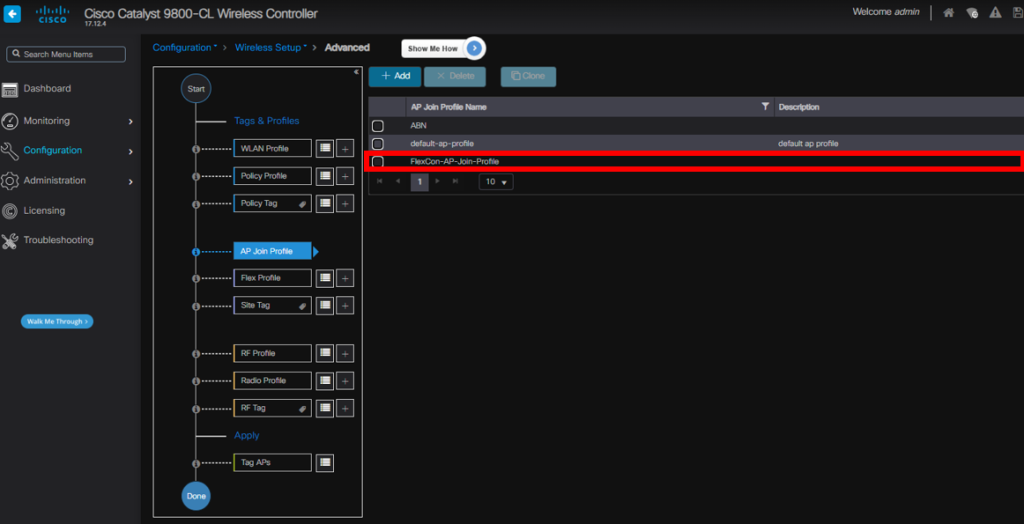Select the WLAN Profile step box
1024x524 pixels.
[272, 148]
